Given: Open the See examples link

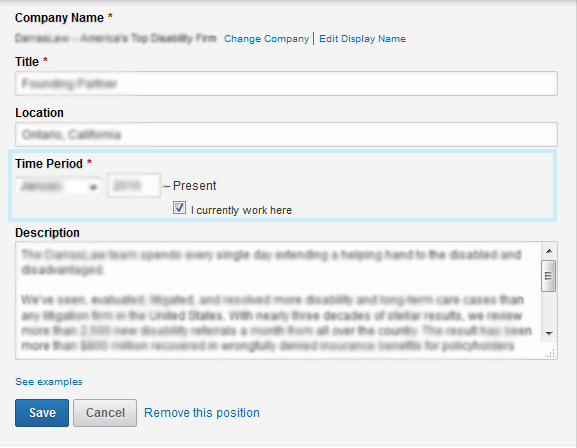Looking at the screenshot, I should [49, 382].
